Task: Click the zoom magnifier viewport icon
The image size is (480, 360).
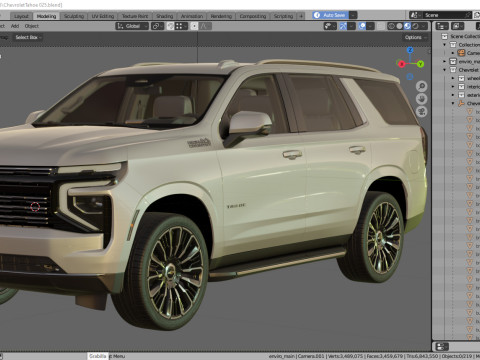Action: [422, 86]
